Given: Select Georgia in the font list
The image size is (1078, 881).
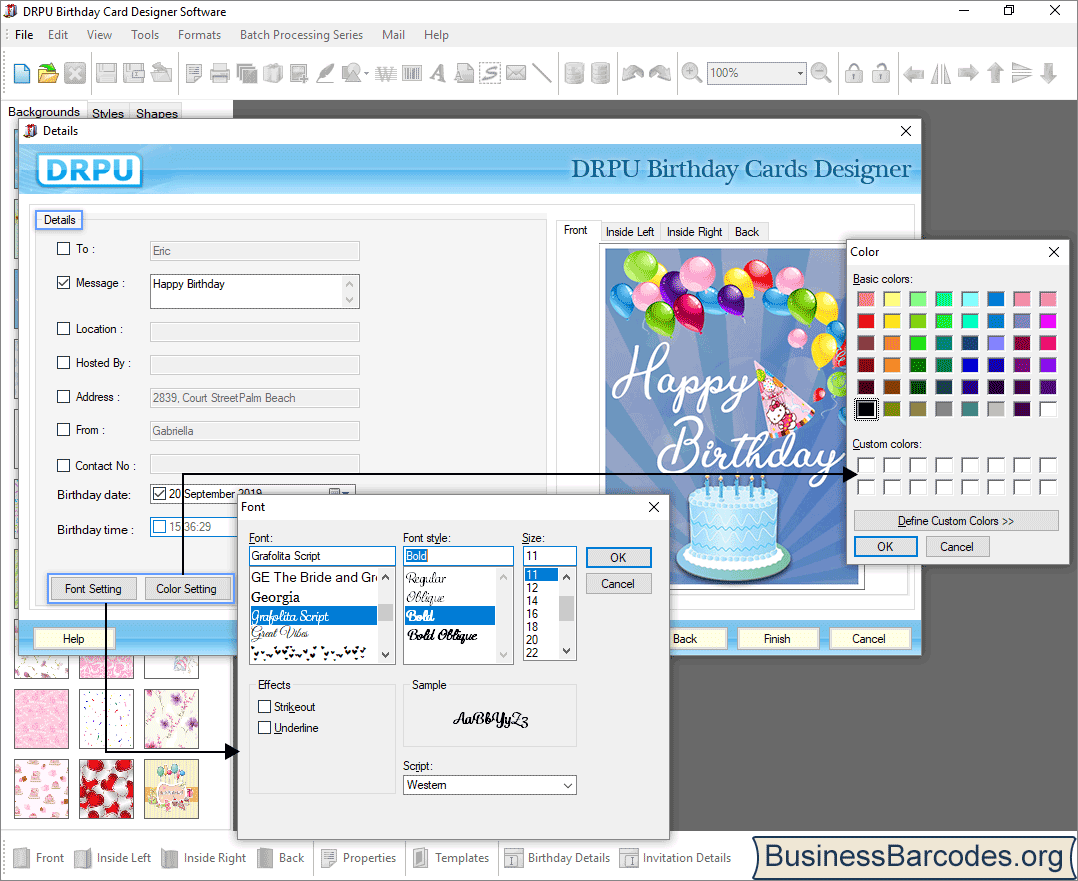Looking at the screenshot, I should (275, 597).
